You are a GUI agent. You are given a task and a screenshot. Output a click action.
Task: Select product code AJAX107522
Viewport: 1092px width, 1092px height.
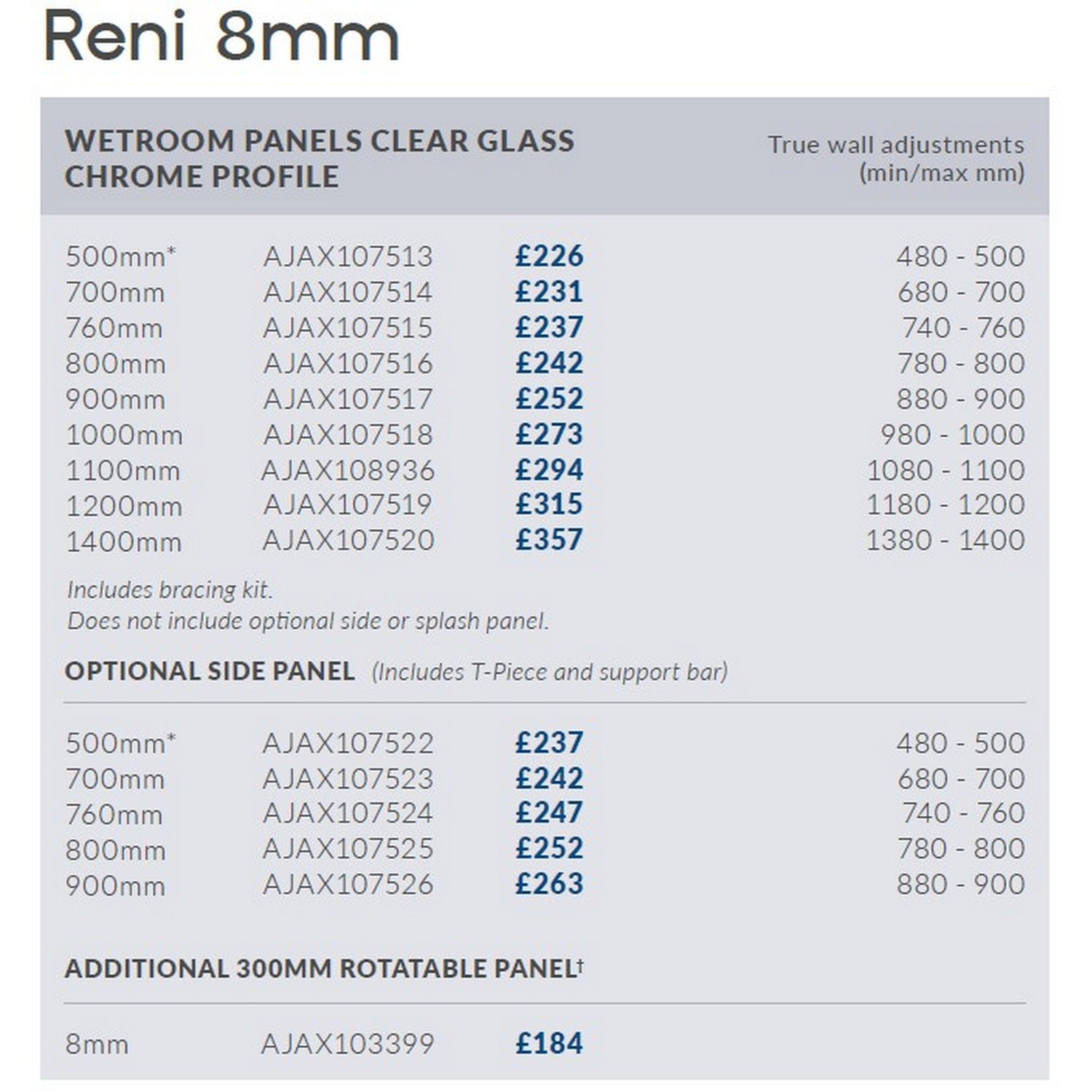(348, 743)
